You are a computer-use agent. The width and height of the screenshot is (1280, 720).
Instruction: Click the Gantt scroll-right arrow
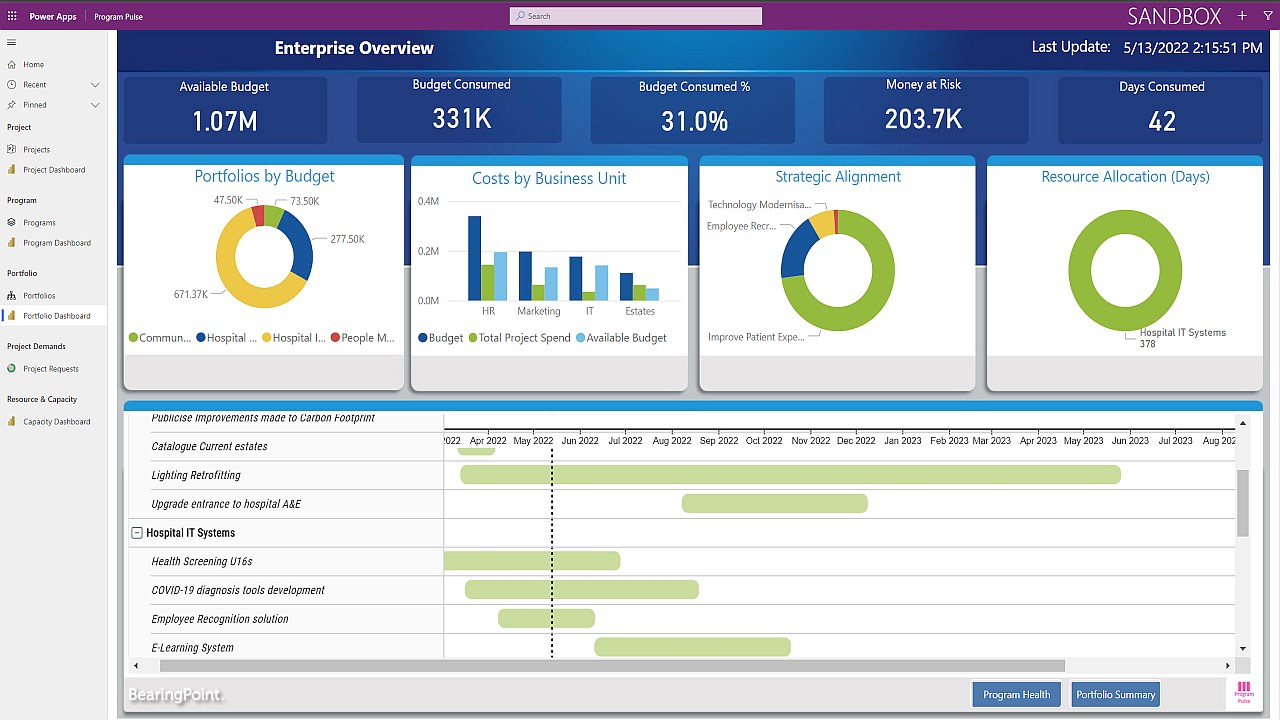pyautogui.click(x=1228, y=666)
